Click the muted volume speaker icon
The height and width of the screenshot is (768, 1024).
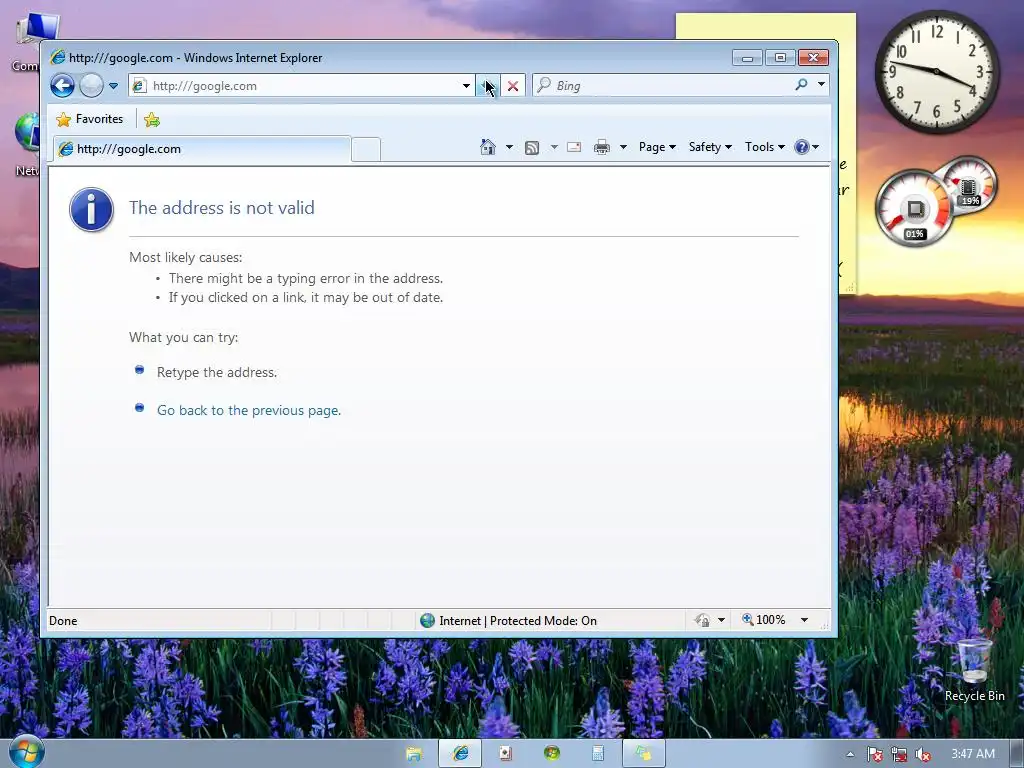pyautogui.click(x=923, y=754)
